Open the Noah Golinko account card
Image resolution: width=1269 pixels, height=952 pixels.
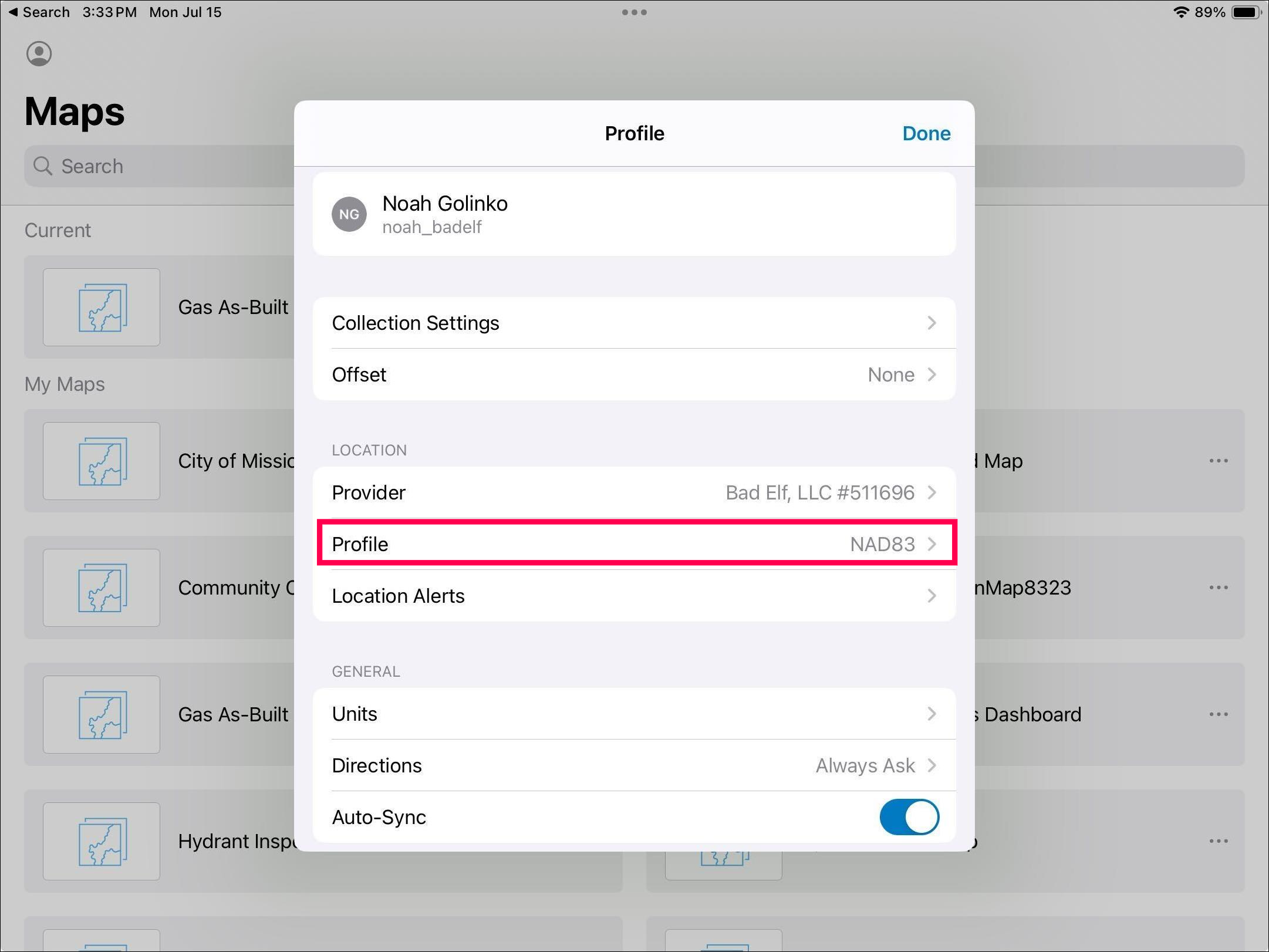click(x=634, y=214)
